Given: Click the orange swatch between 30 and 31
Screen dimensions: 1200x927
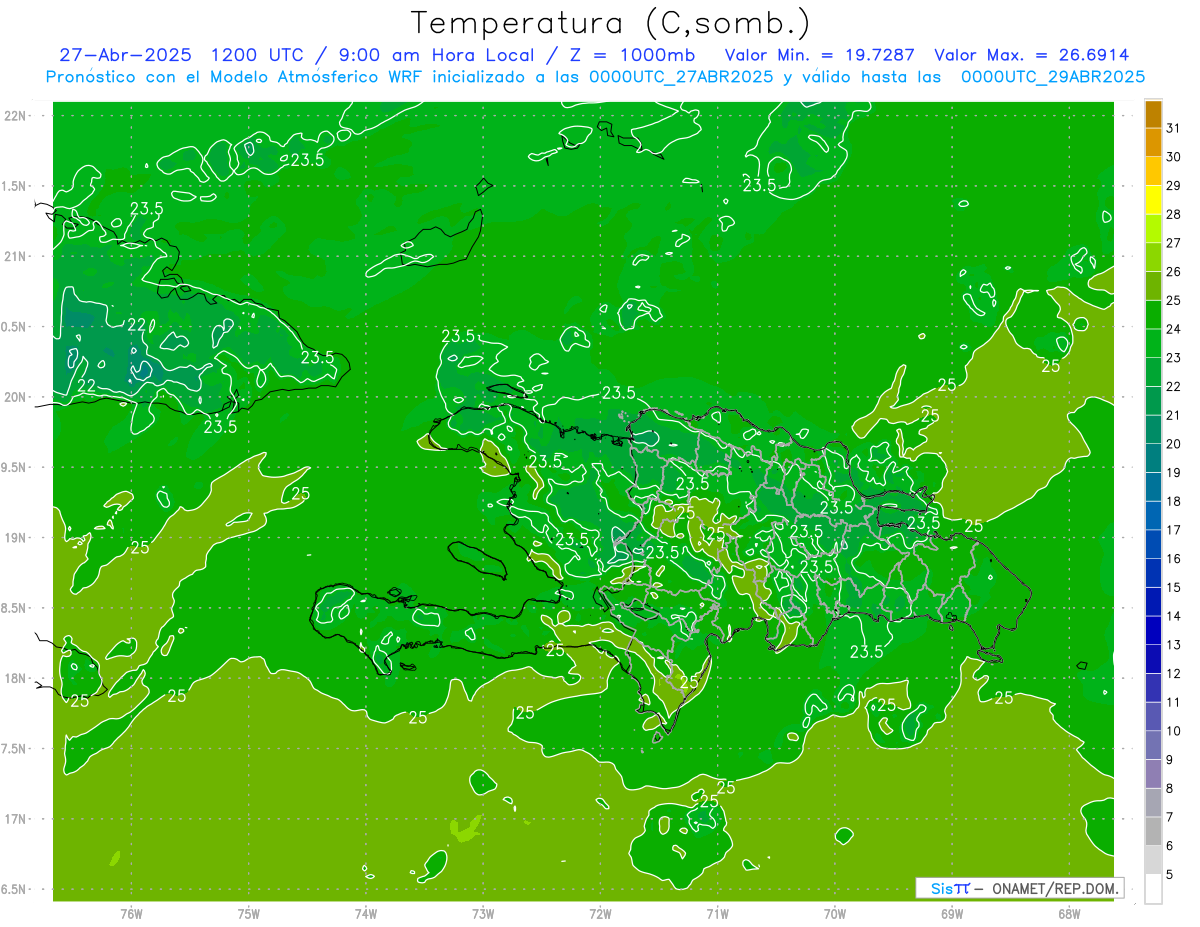Looking at the screenshot, I should 1153,142.
